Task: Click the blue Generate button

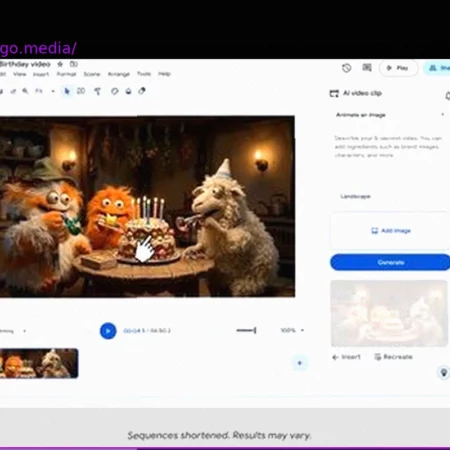Action: coord(390,262)
